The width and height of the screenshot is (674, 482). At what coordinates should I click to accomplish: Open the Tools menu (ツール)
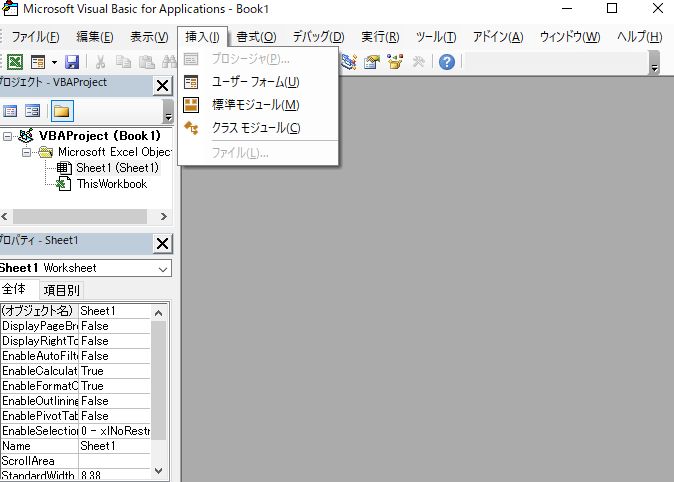click(x=436, y=37)
